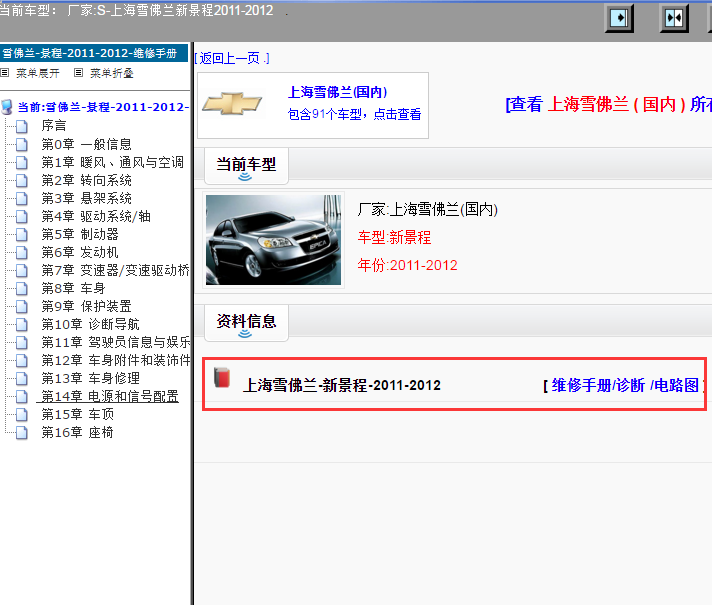Go back via 返回上一页 link
The width and height of the screenshot is (712, 605).
pos(232,58)
